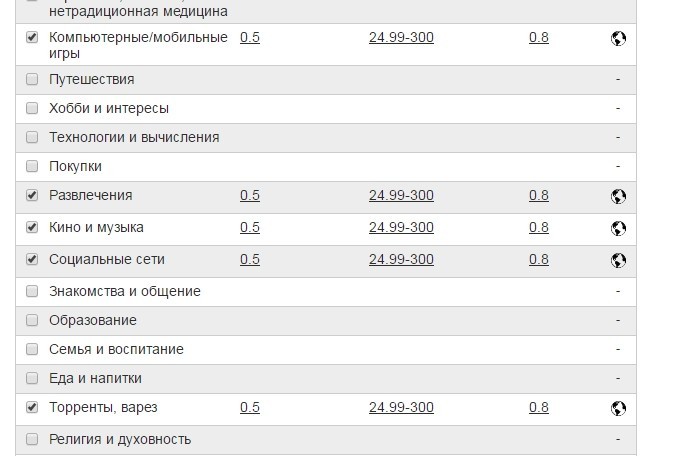Check Технологии и вычисления category
The image size is (678, 456).
click(32, 137)
